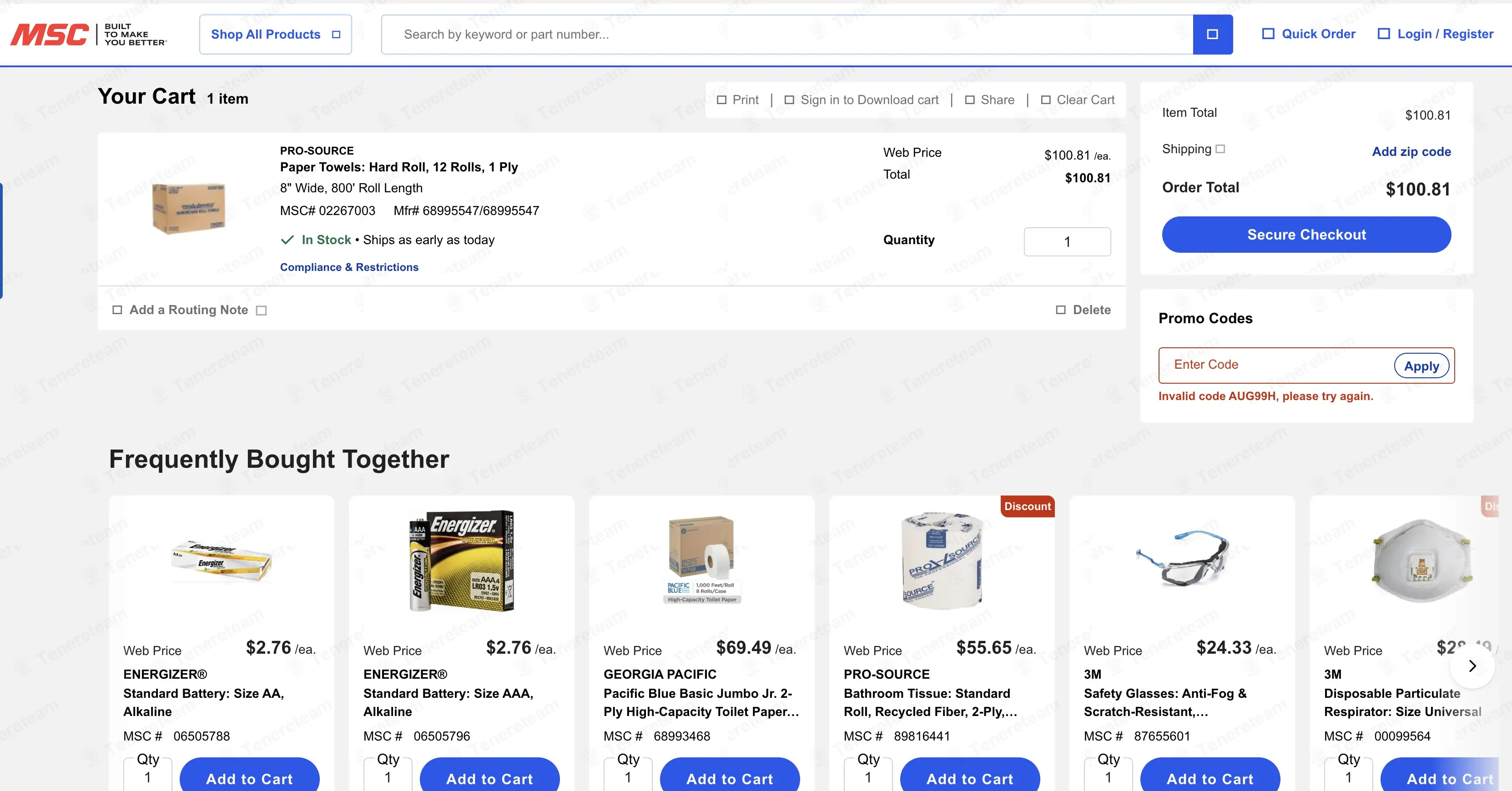Click the In Stock checkmark icon

coord(287,240)
